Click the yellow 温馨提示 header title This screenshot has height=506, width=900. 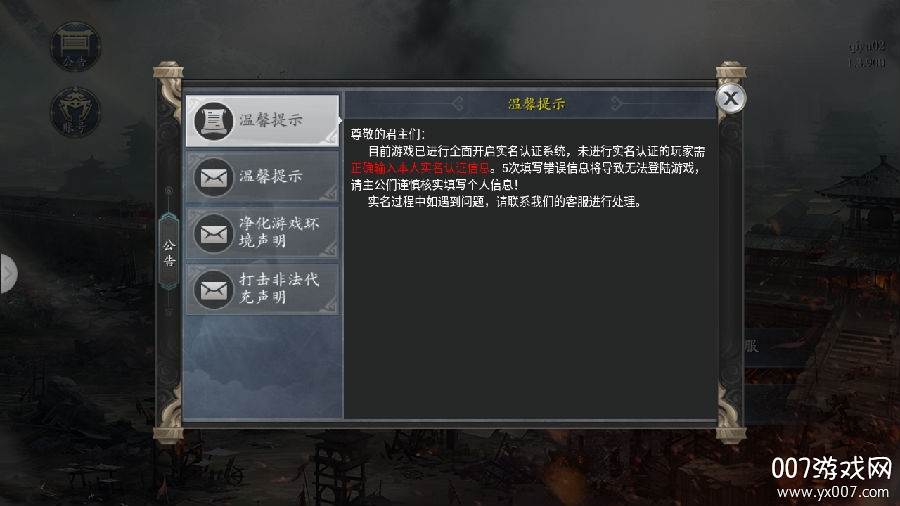537,104
